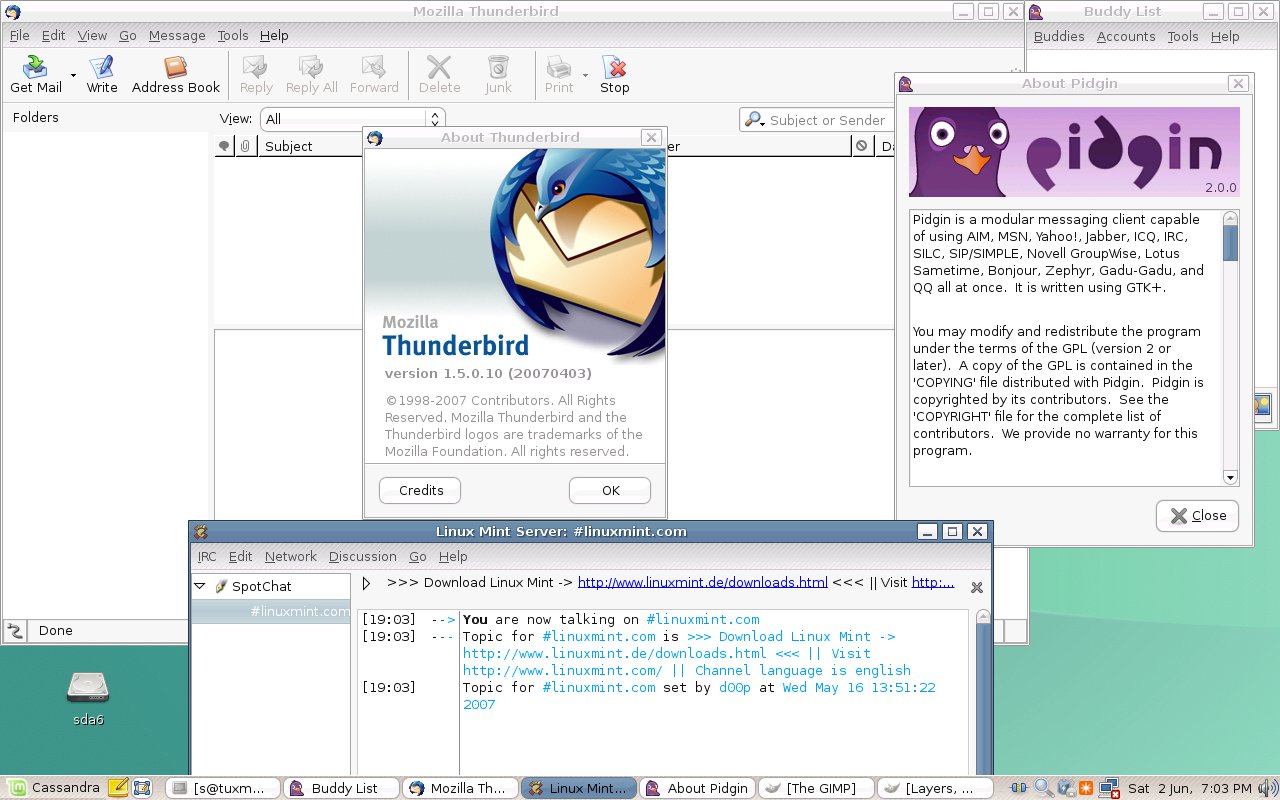1280x800 pixels.
Task: Open the search options magnifier dropdown
Action: tap(755, 120)
